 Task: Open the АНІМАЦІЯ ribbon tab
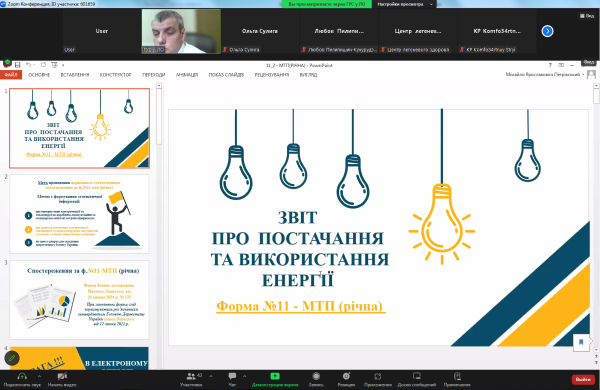(x=187, y=75)
